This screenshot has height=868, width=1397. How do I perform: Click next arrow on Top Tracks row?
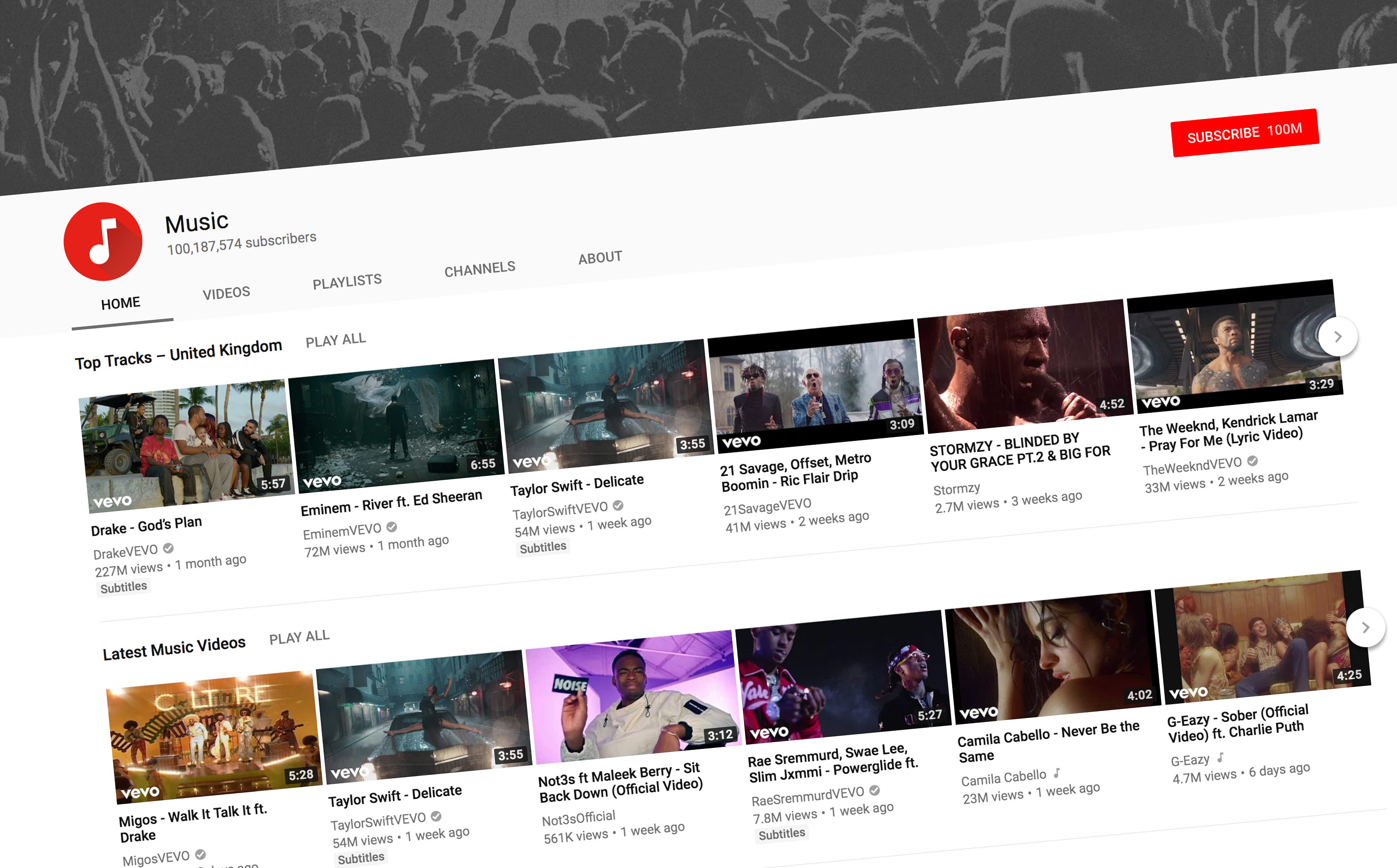click(x=1338, y=337)
